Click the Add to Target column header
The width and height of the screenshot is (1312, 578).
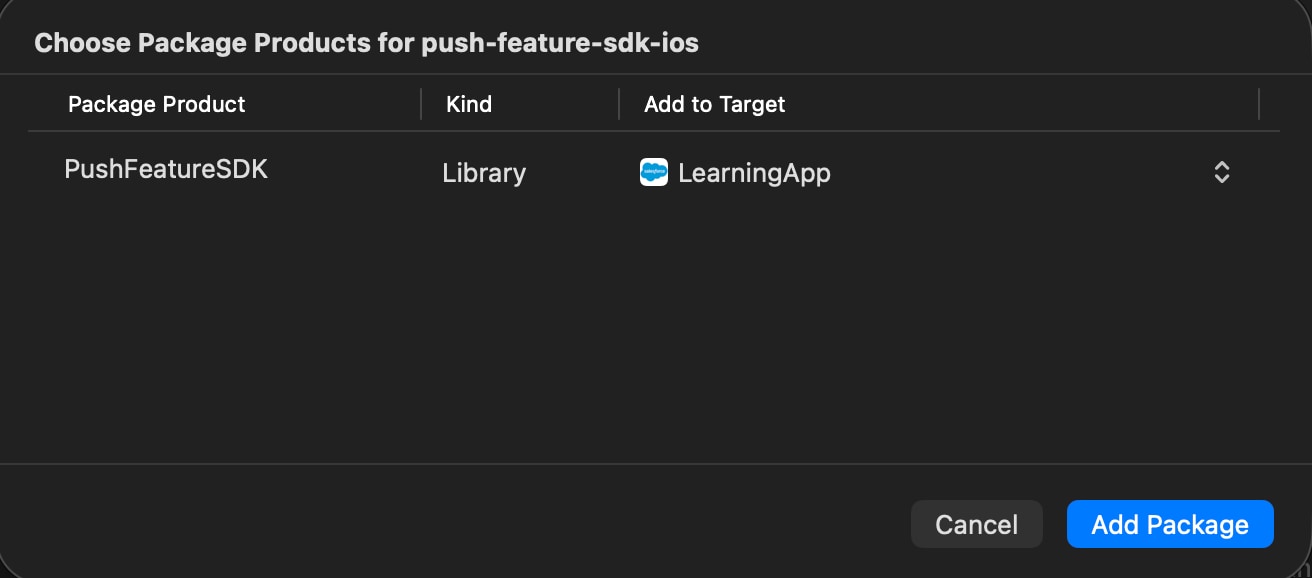coord(713,104)
